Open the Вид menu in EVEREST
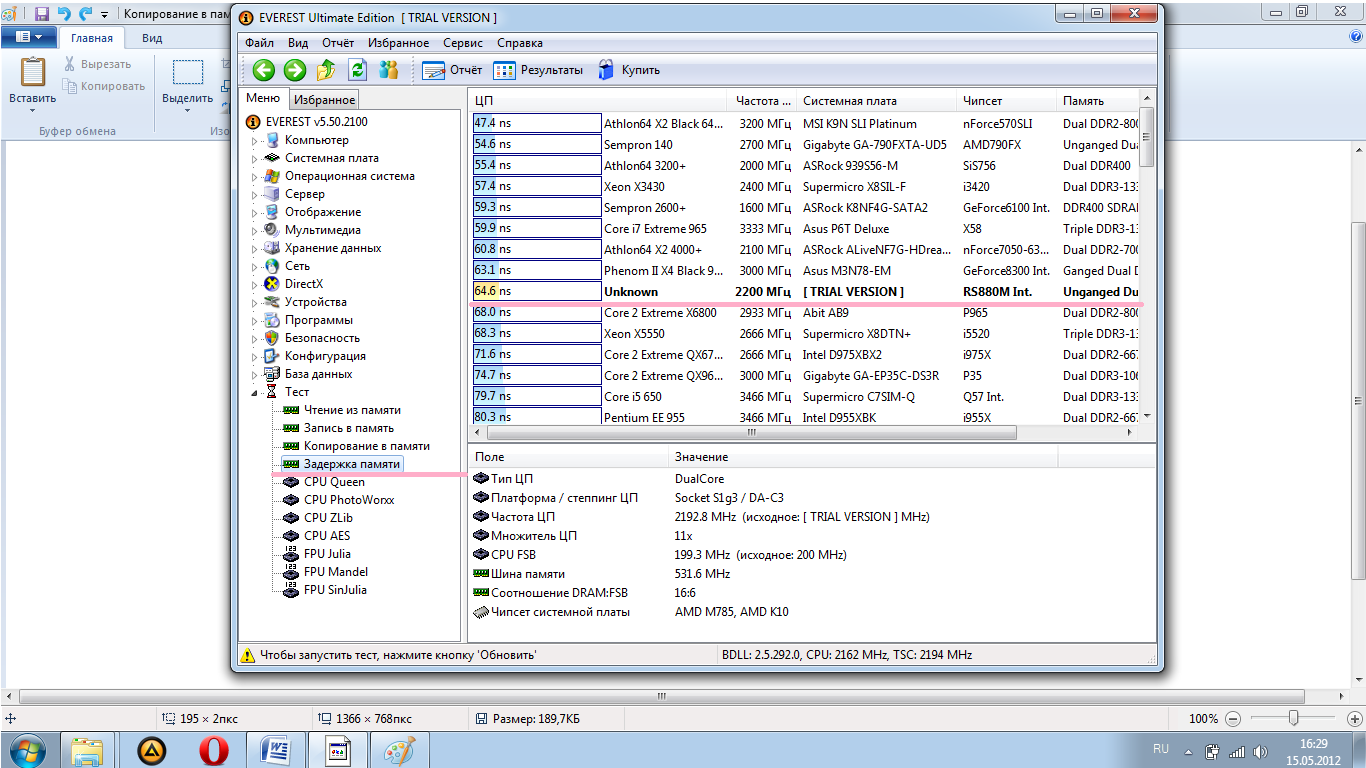 click(x=297, y=43)
